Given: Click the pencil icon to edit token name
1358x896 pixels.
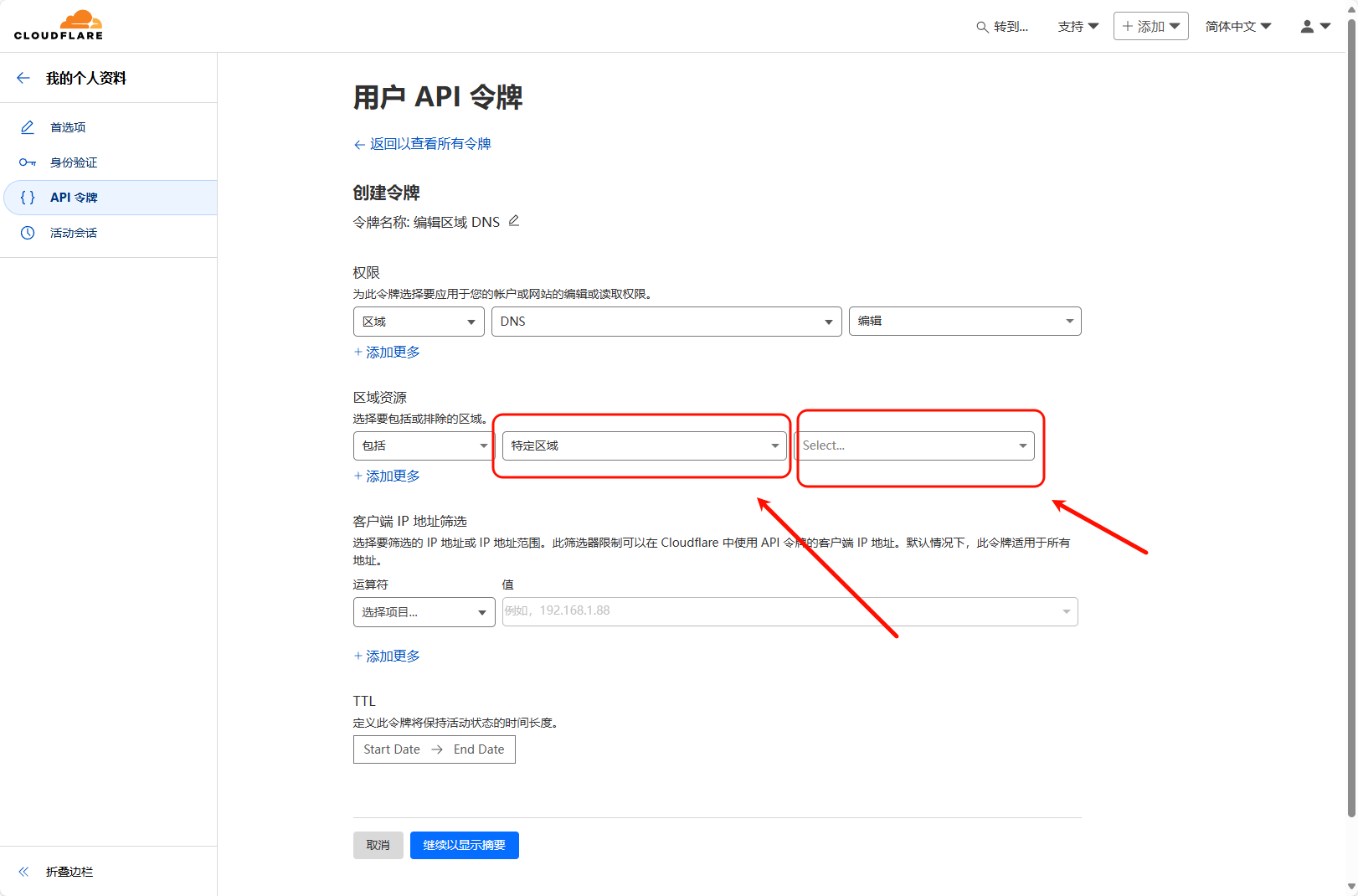Looking at the screenshot, I should click(x=514, y=221).
